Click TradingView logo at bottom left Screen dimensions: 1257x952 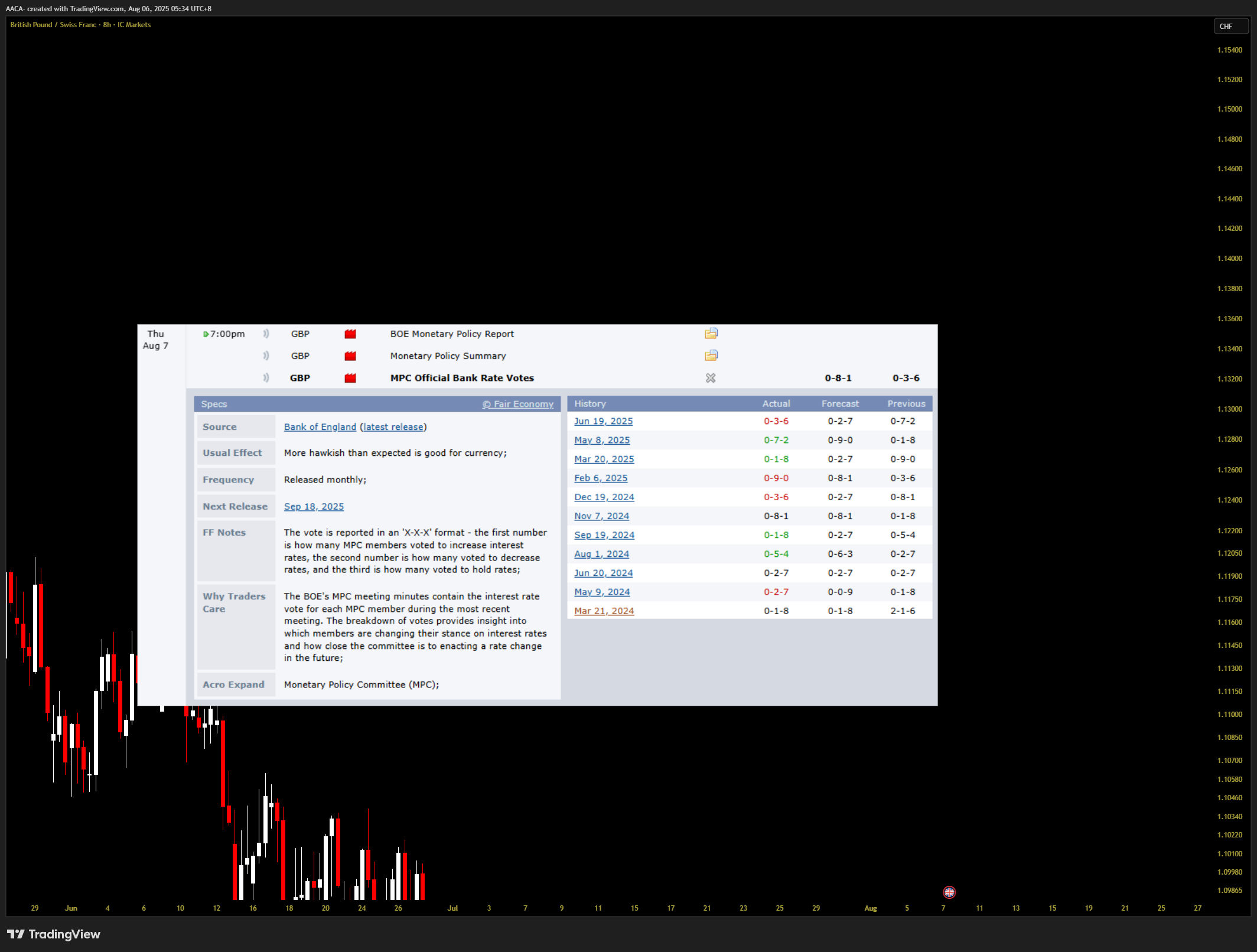click(x=54, y=934)
